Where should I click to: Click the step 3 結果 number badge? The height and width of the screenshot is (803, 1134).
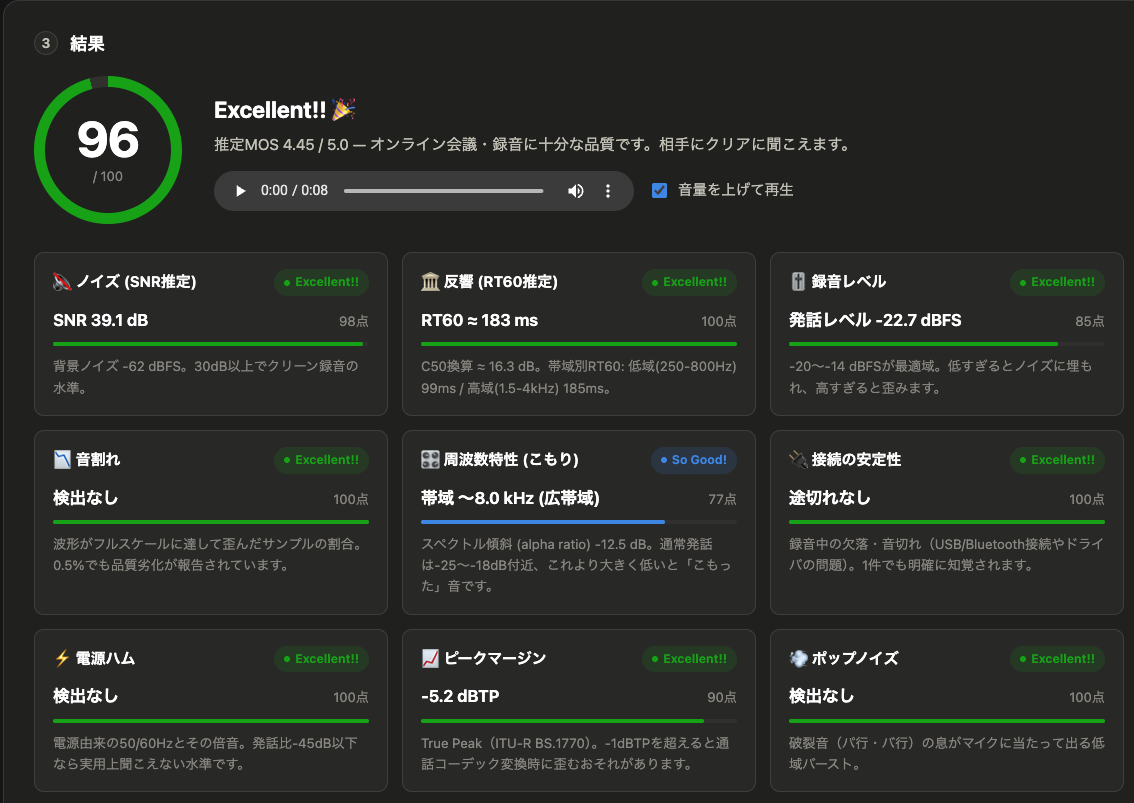pyautogui.click(x=46, y=43)
